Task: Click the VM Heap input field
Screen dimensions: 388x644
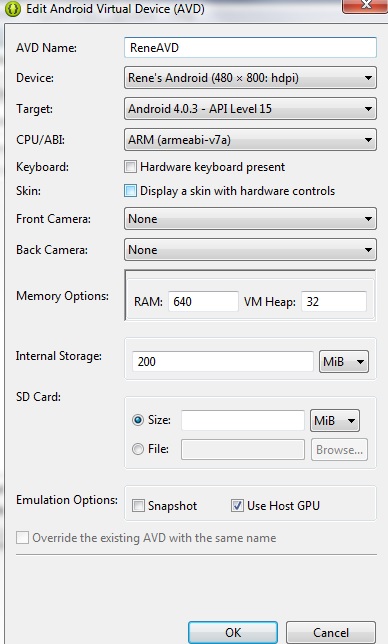Action: (334, 301)
